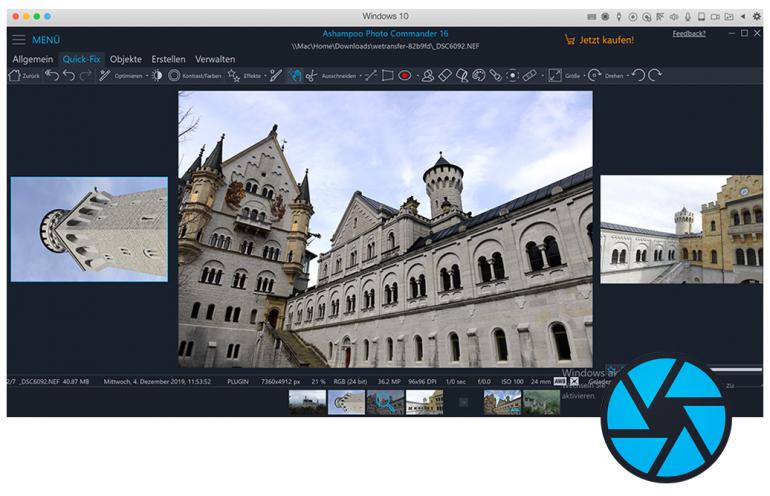
Task: Expand the Optimieren dropdown arrow
Action: click(147, 76)
